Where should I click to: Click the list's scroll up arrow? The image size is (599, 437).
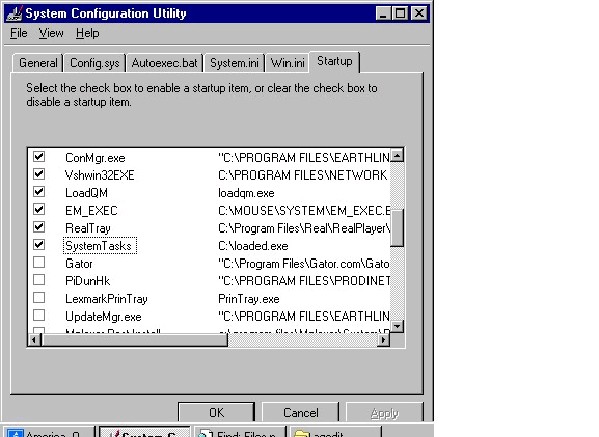(x=397, y=155)
